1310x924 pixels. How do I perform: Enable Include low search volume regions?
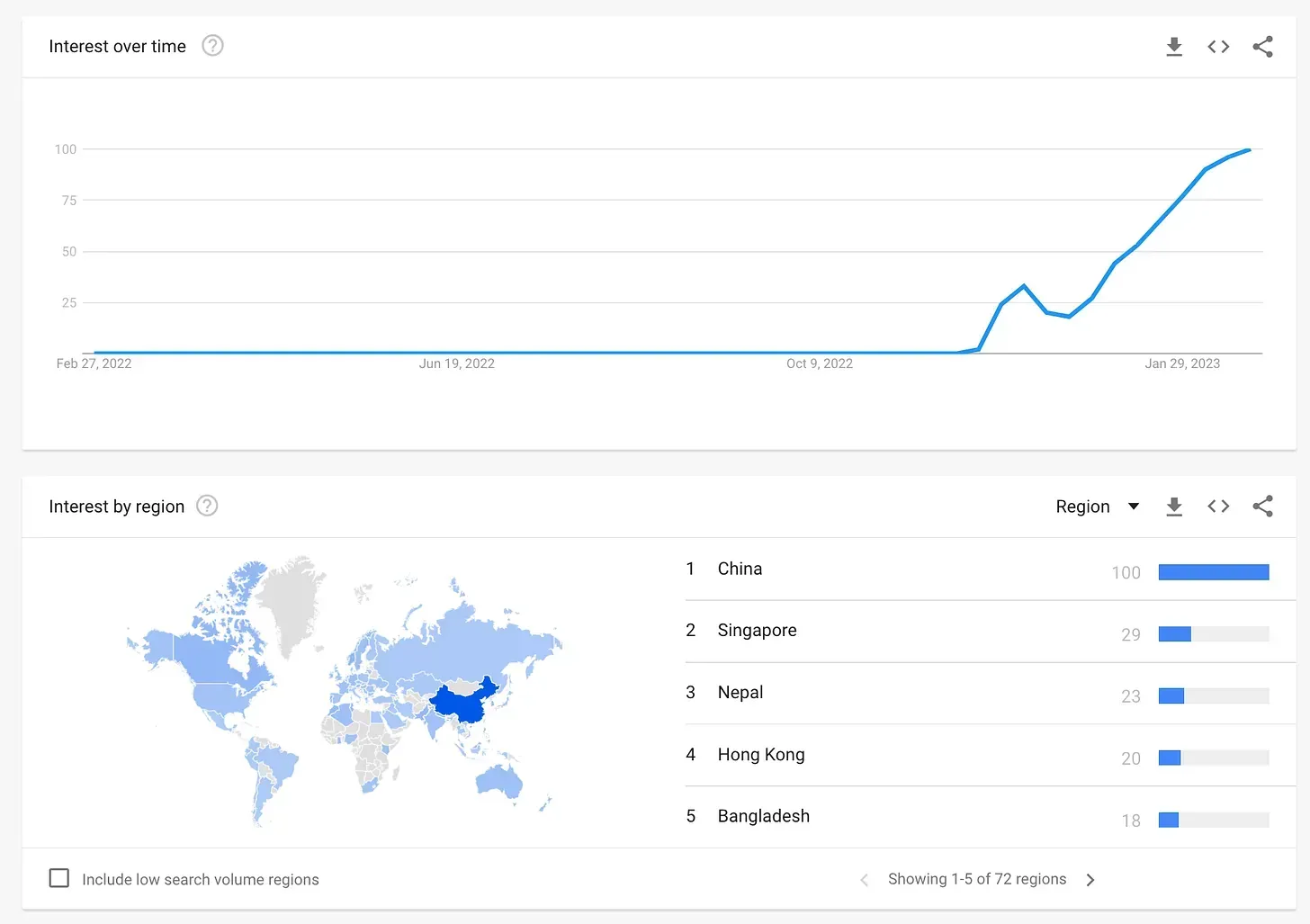point(59,878)
